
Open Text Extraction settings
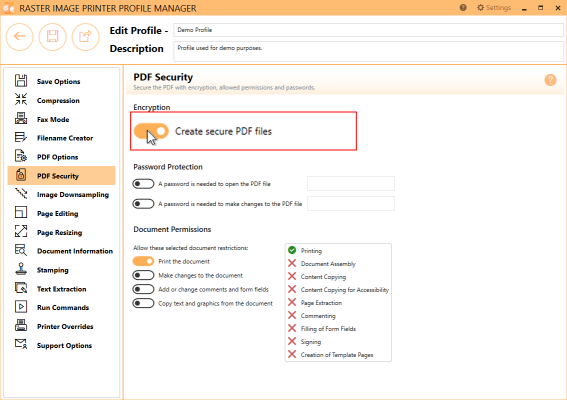tap(61, 289)
